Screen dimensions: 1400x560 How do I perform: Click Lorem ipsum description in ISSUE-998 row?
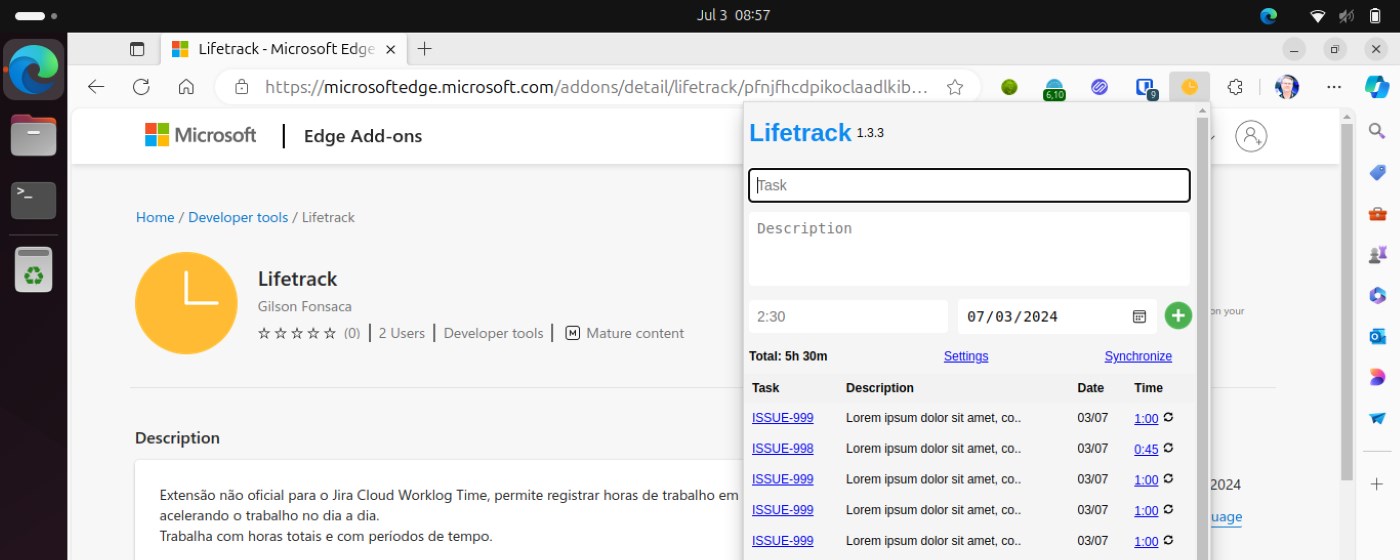tap(933, 448)
